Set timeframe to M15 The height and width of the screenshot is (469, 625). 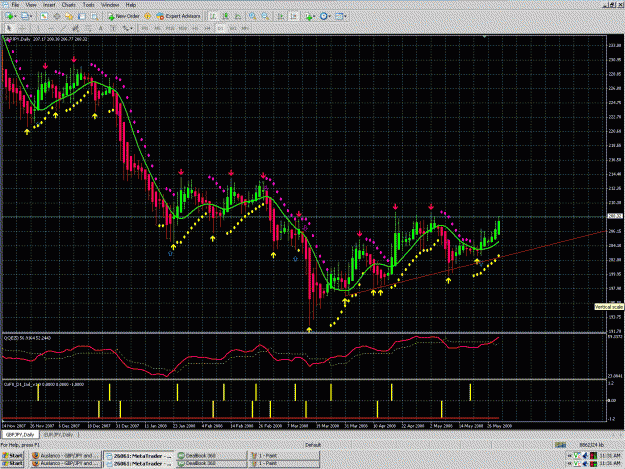[x=170, y=28]
